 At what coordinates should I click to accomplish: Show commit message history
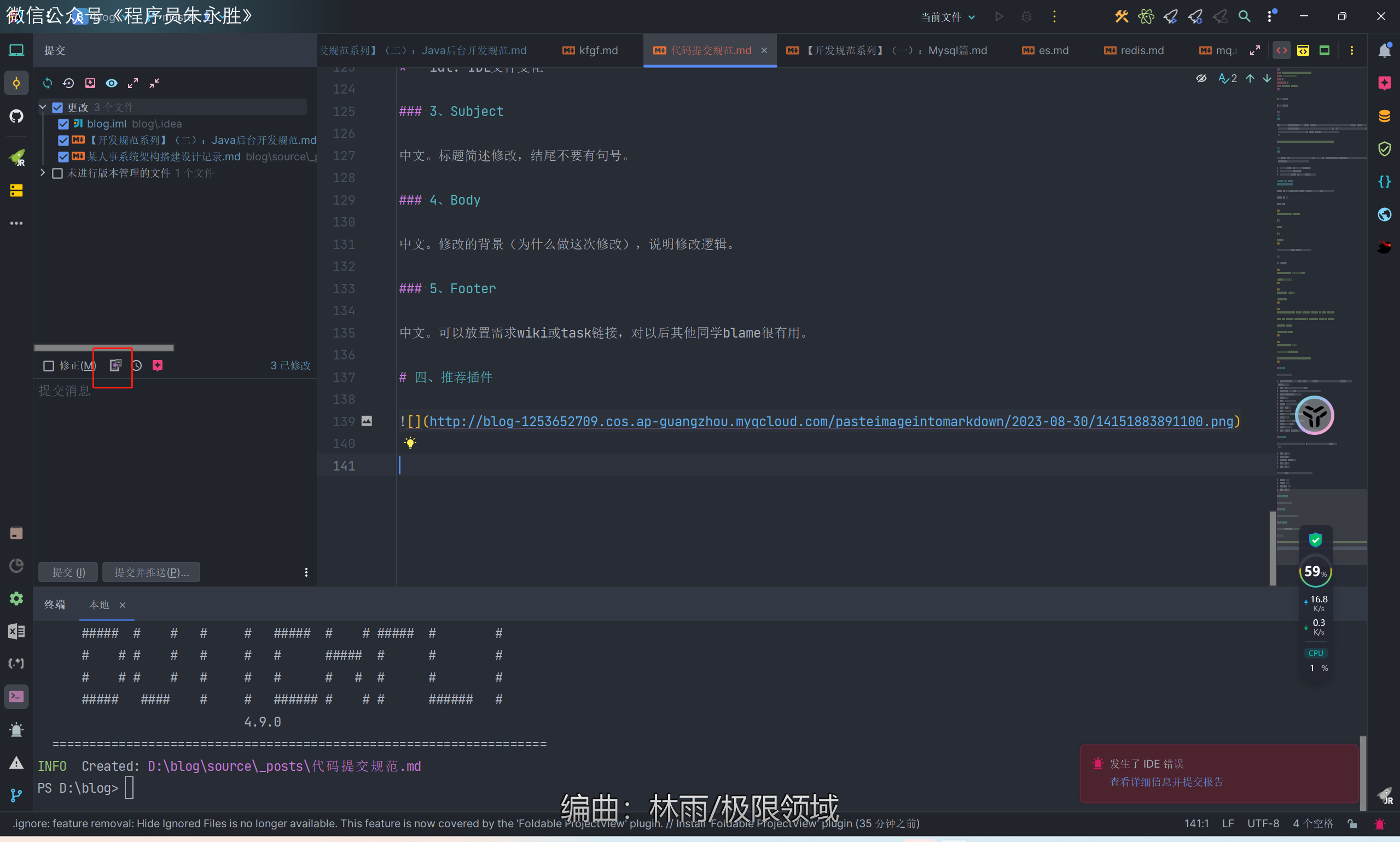[x=137, y=365]
